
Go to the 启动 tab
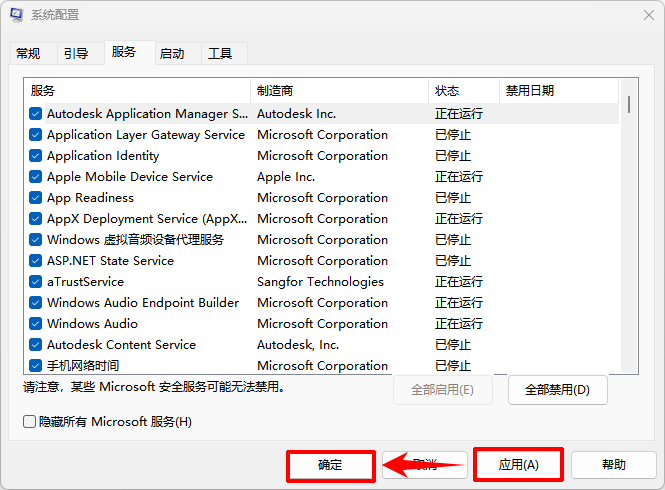coord(178,53)
